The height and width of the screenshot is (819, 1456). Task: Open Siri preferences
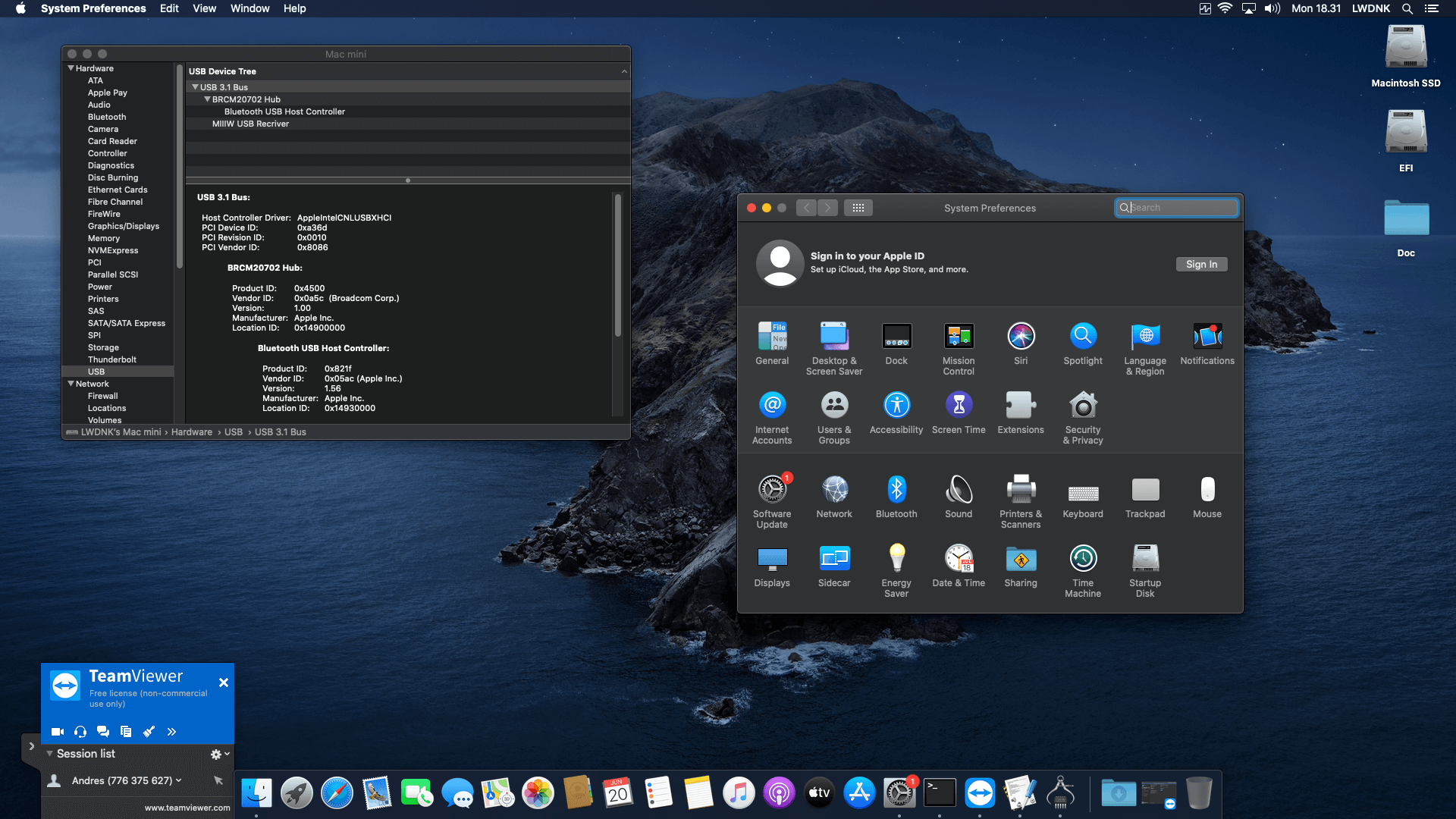[x=1021, y=344]
